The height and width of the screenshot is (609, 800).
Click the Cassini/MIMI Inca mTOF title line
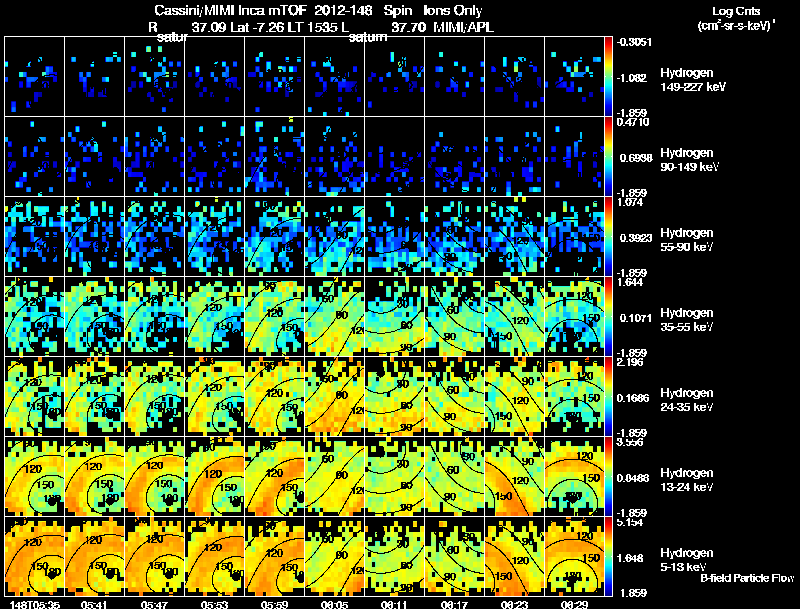pyautogui.click(x=318, y=10)
